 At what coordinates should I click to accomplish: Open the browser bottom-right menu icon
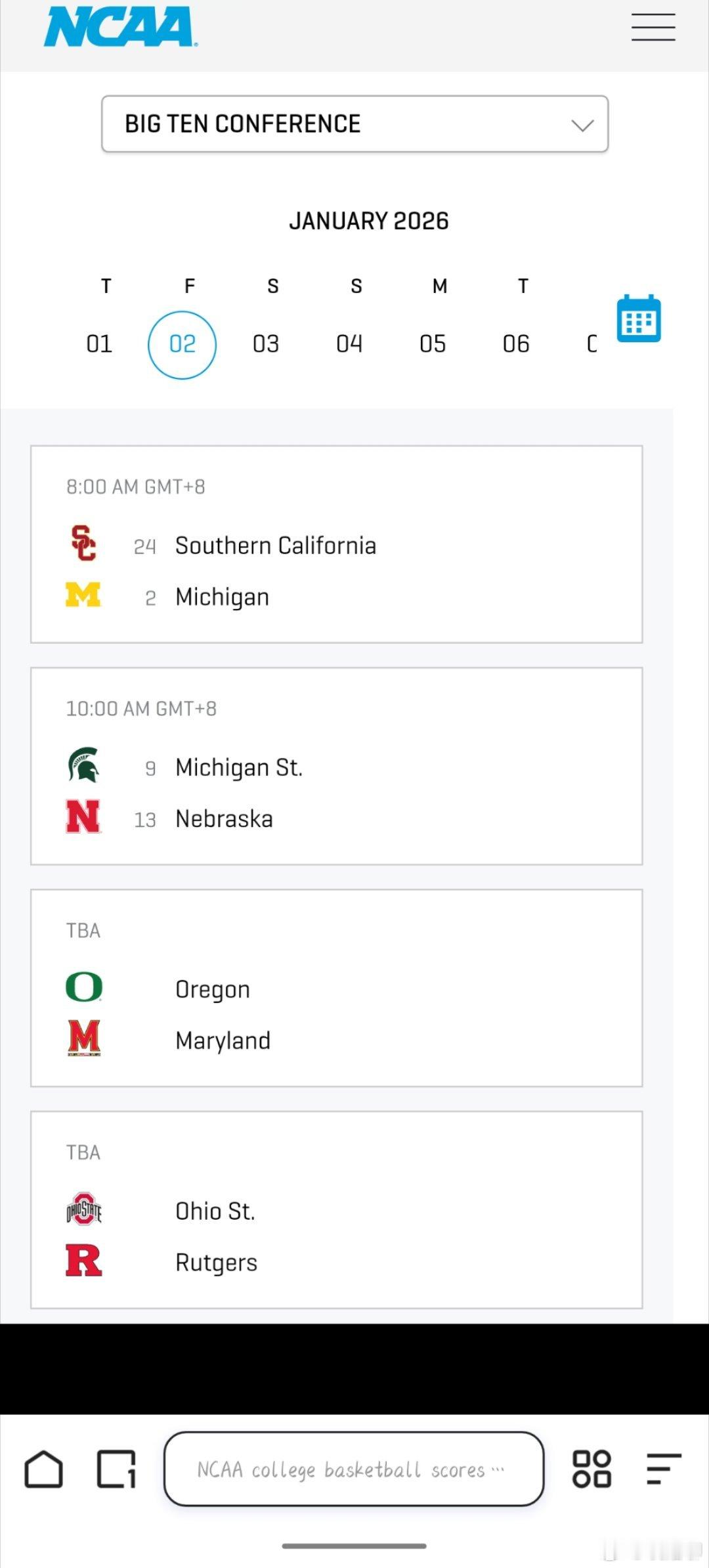(663, 1469)
